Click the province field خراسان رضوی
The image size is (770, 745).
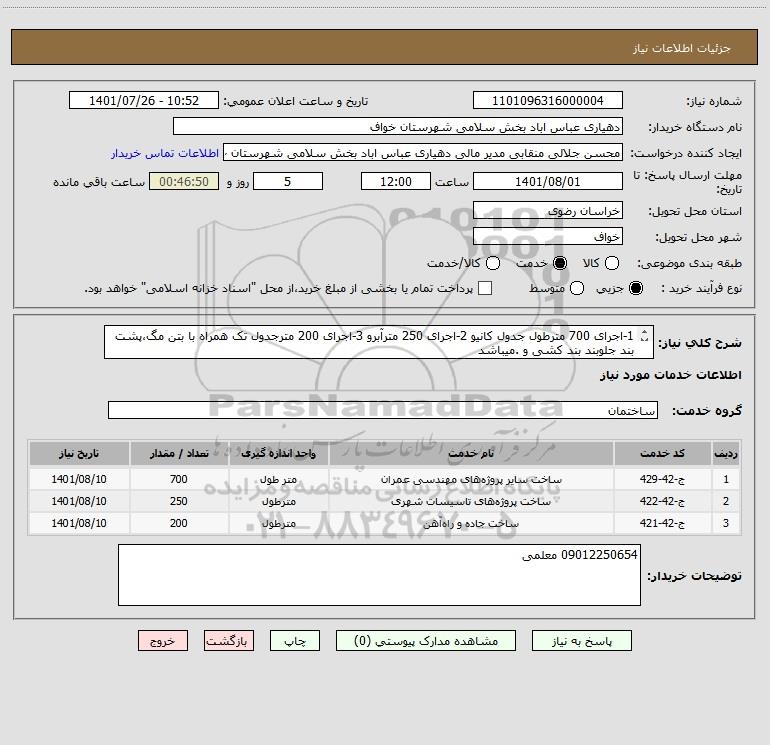(548, 210)
